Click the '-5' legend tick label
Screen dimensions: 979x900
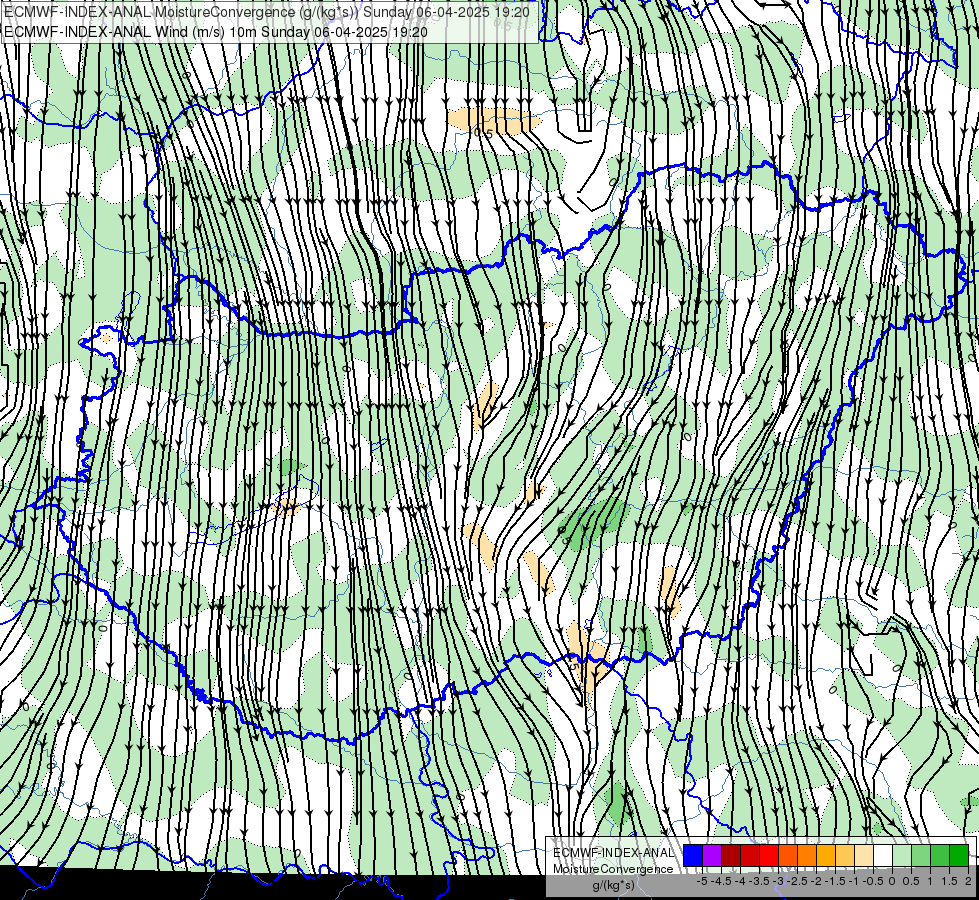(702, 881)
